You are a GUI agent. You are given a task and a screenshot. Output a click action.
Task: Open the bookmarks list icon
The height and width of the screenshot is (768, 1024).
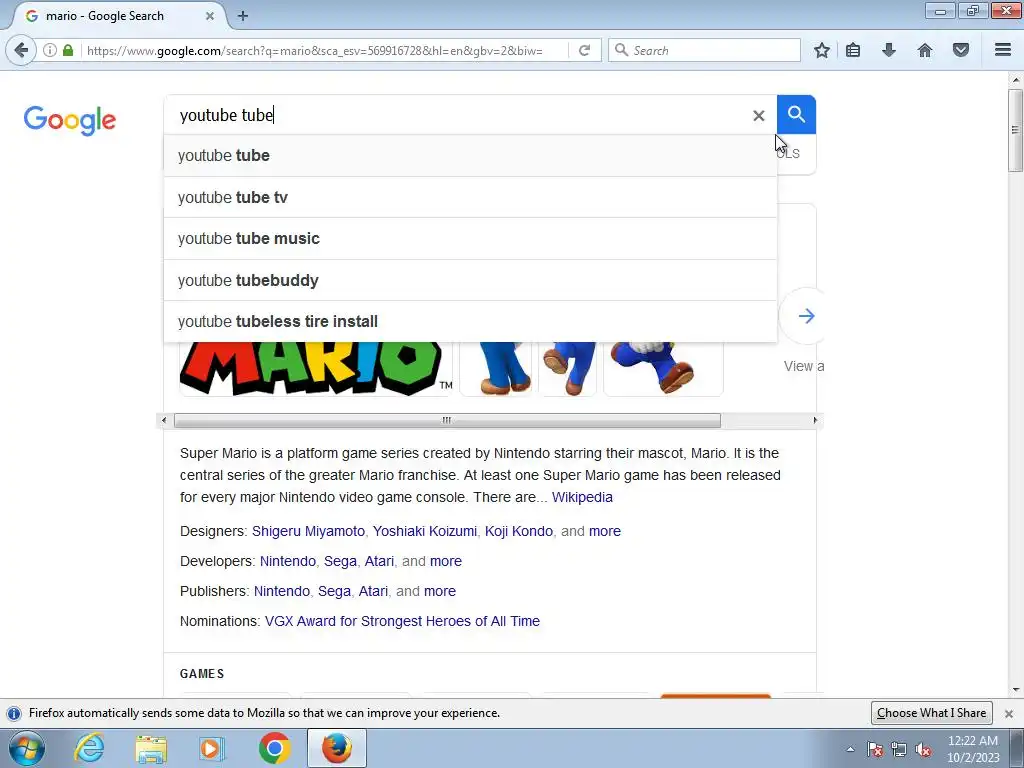click(x=853, y=50)
